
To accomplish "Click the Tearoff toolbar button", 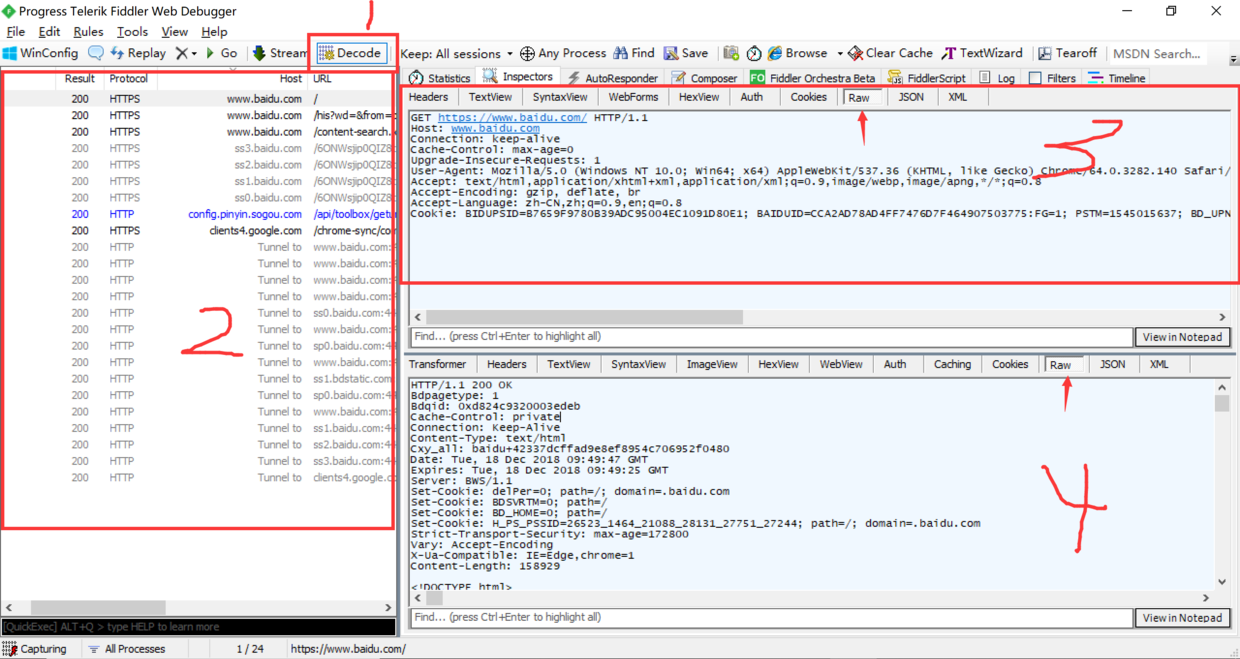I will (x=1067, y=53).
